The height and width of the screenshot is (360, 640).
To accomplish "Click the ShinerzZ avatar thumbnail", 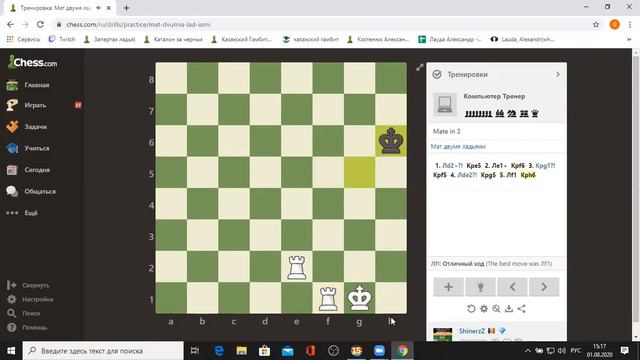I will 442,334.
